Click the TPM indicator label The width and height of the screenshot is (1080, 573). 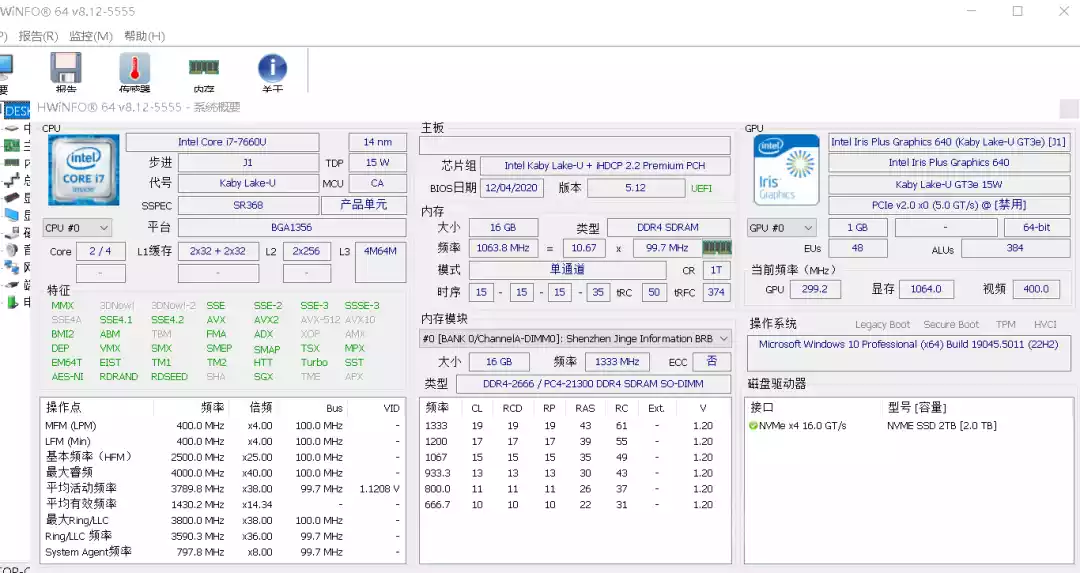coord(1006,324)
